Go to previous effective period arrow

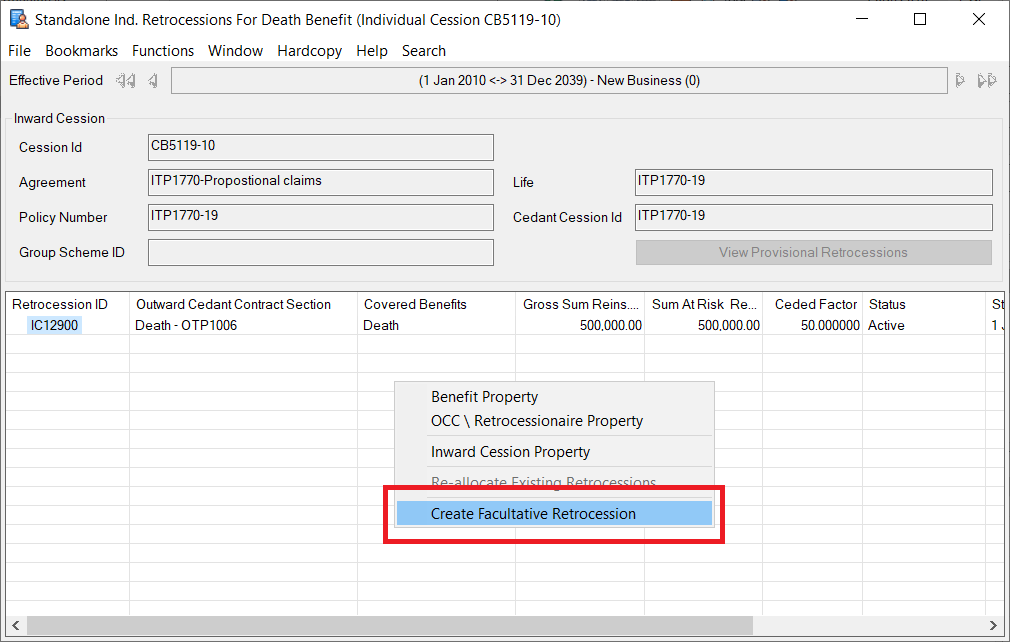[x=153, y=80]
